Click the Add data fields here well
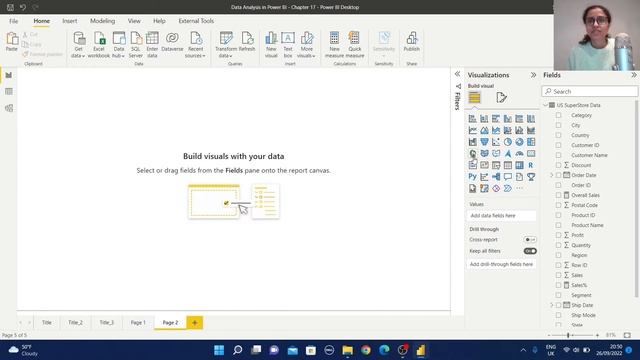 [x=501, y=216]
